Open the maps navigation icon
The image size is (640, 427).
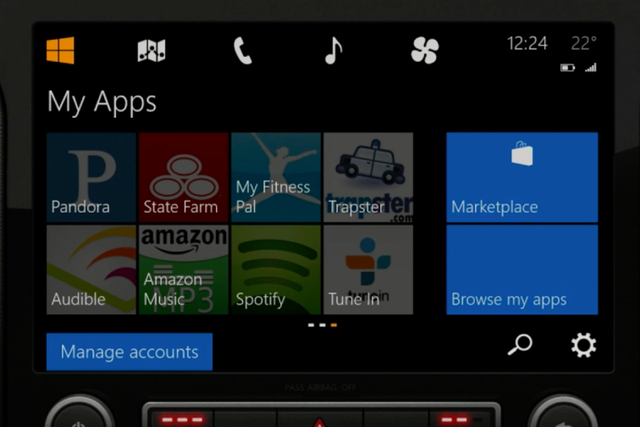coord(151,51)
